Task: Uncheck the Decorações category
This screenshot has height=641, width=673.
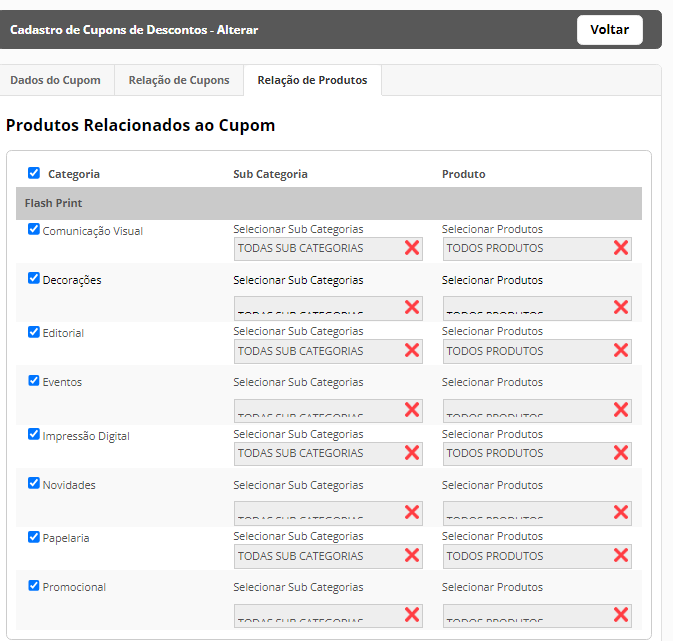Action: pos(34,278)
